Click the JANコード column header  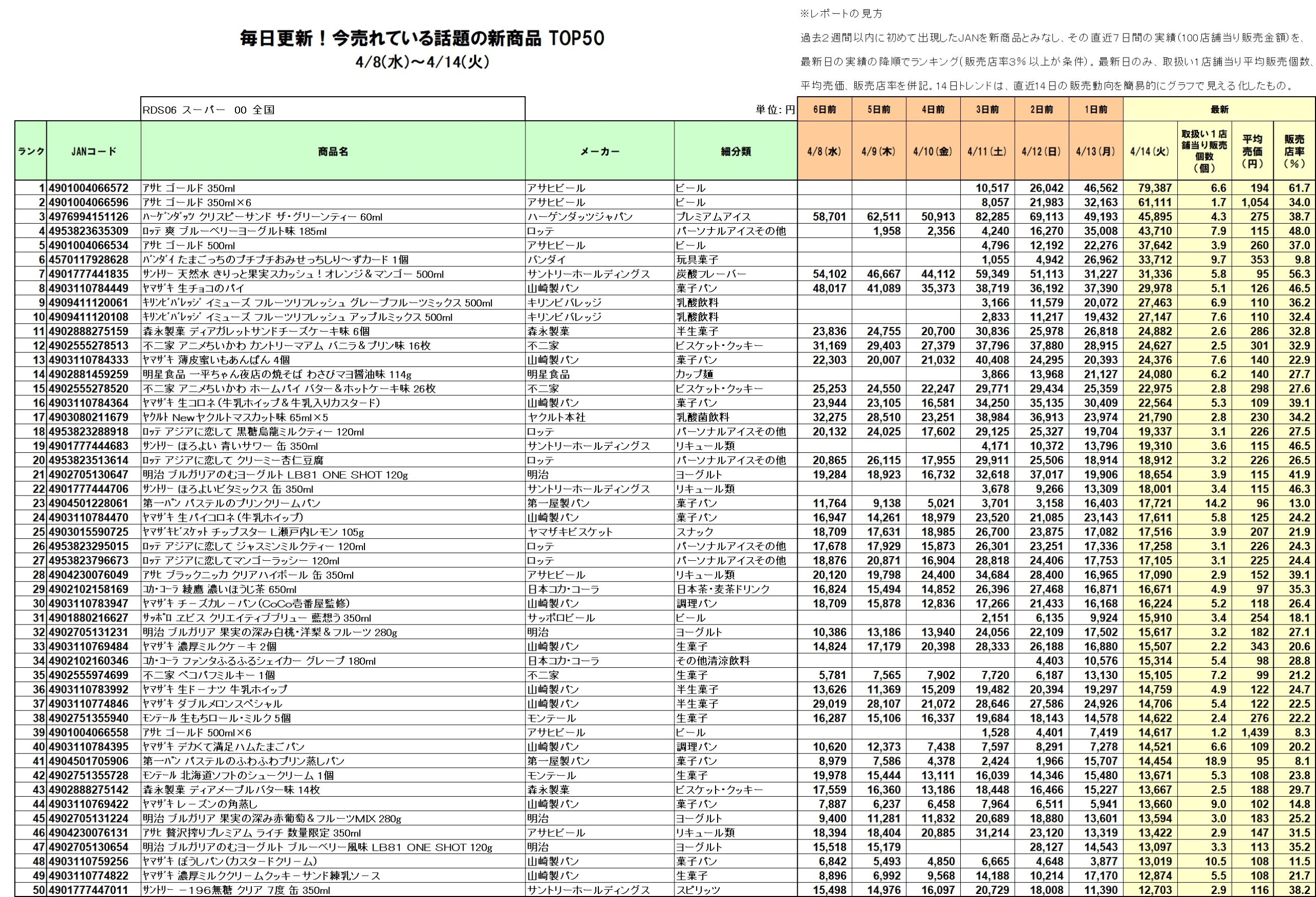coord(94,151)
